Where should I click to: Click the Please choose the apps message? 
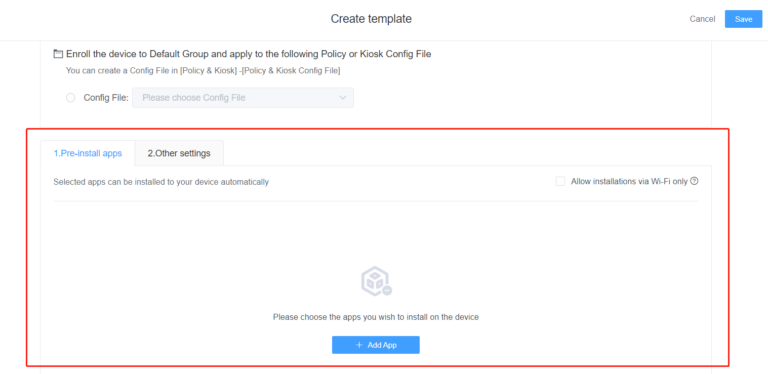[376, 317]
